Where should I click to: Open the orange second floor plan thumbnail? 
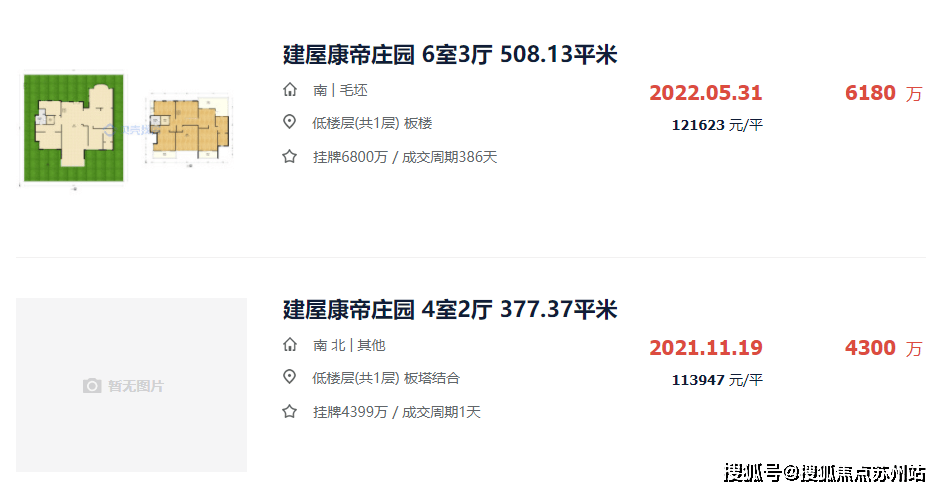click(189, 129)
